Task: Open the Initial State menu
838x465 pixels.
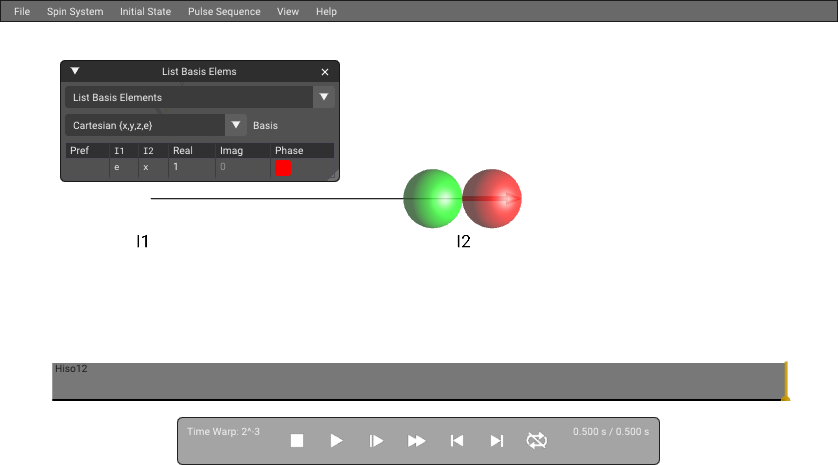Action: tap(145, 11)
